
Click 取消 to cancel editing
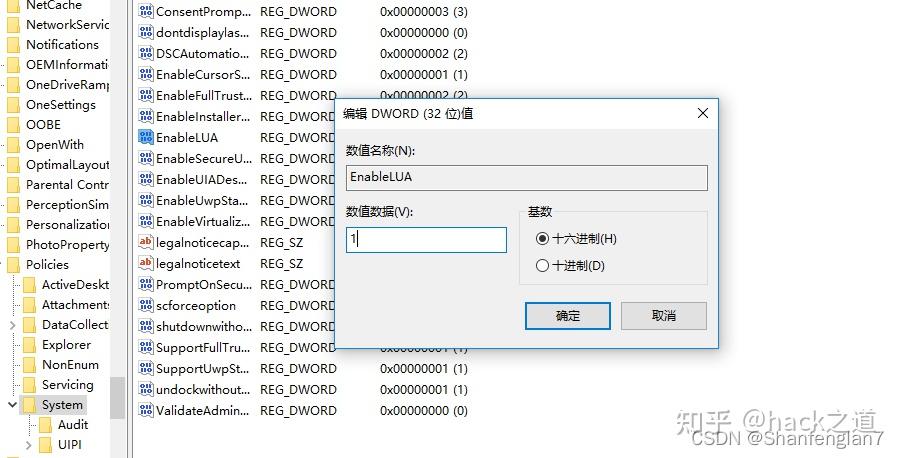tap(663, 316)
